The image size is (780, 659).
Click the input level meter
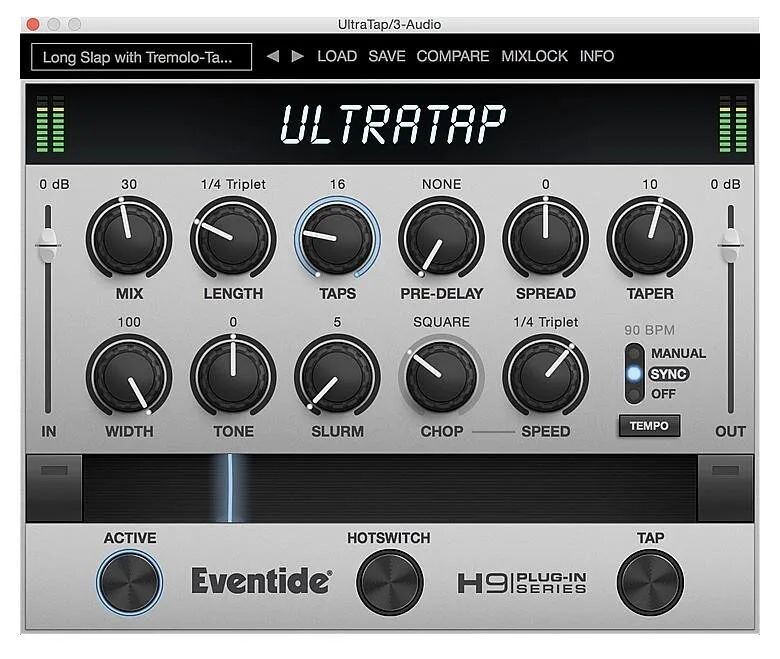[x=50, y=124]
